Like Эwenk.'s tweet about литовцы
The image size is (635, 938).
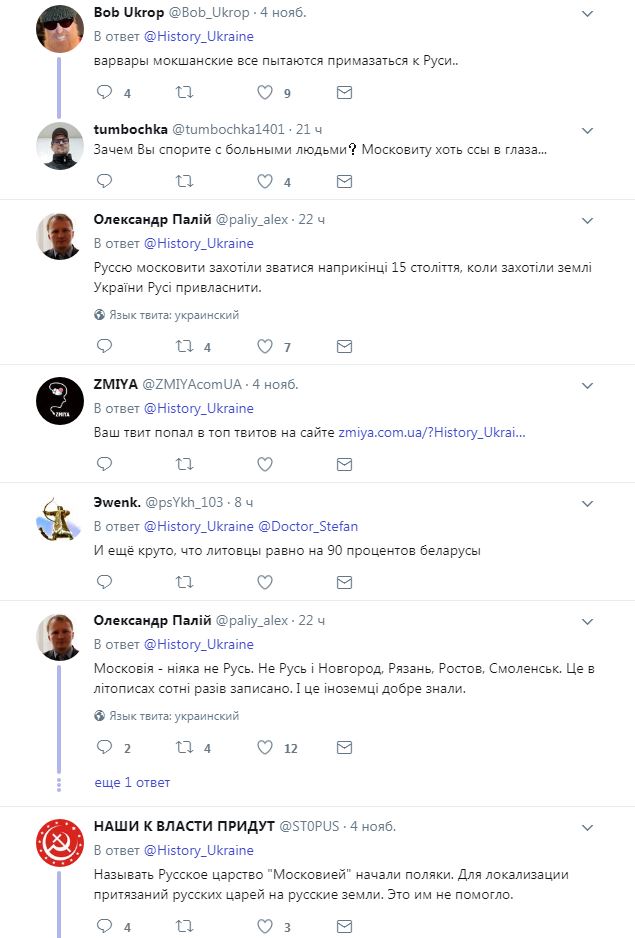tap(265, 581)
